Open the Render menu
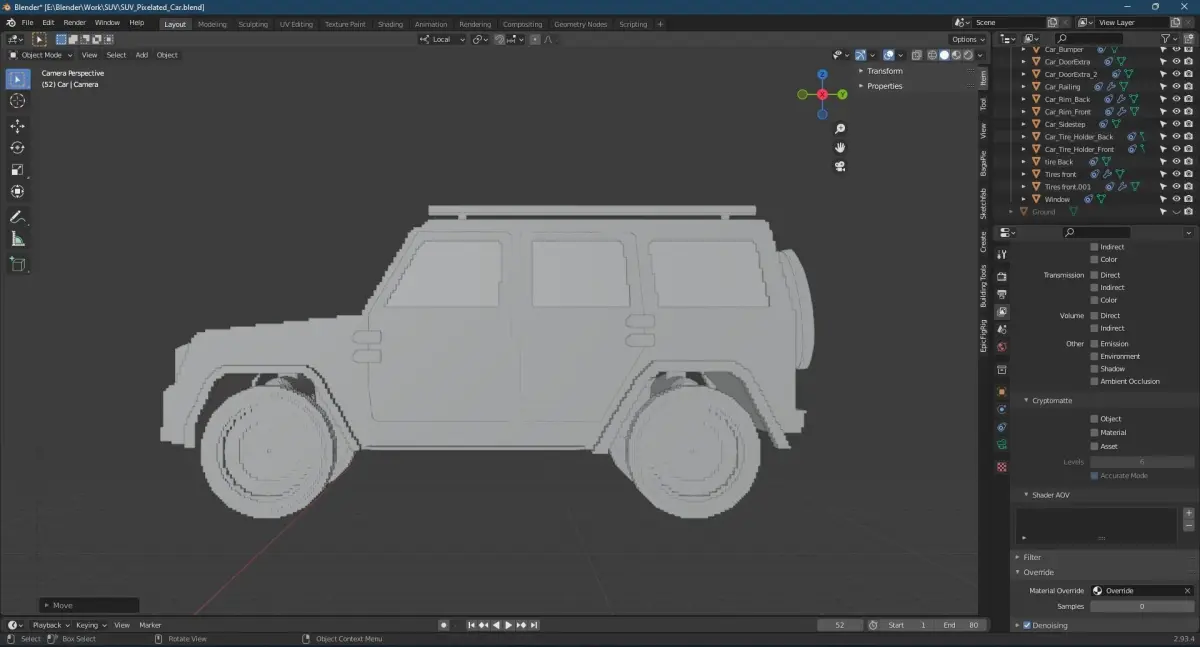 pyautogui.click(x=75, y=22)
